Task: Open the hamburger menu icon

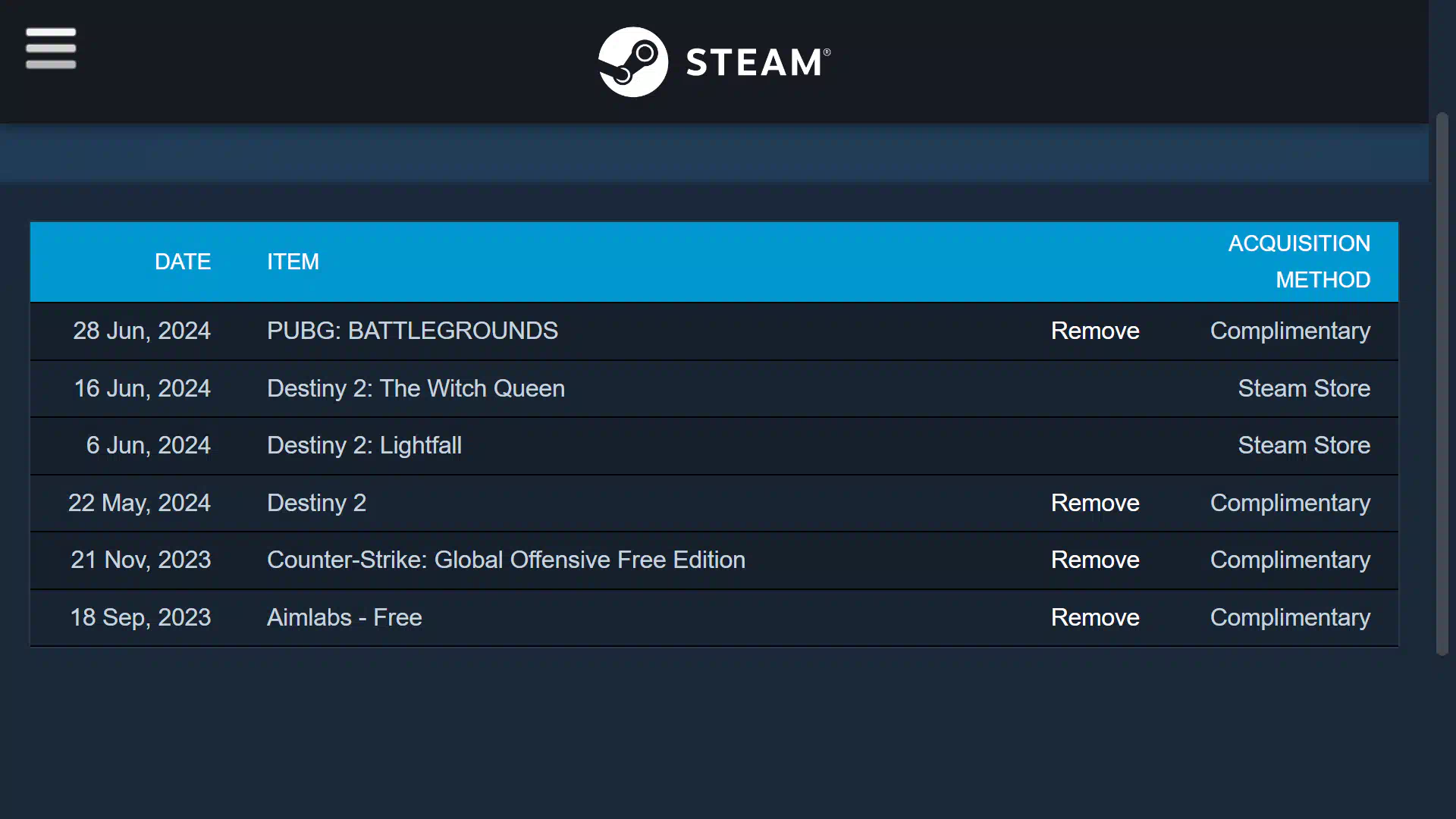Action: point(51,49)
